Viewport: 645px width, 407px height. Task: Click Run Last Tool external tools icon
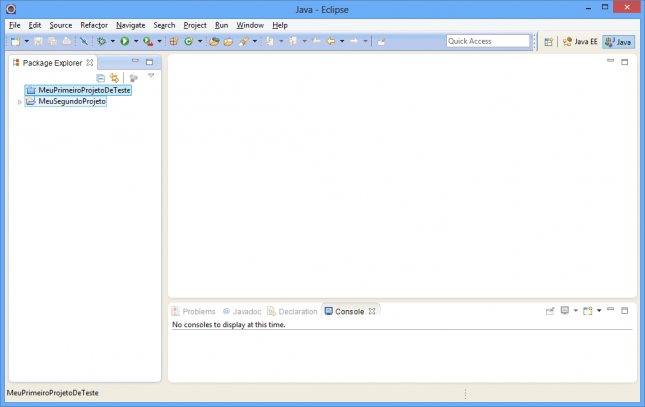(148, 41)
